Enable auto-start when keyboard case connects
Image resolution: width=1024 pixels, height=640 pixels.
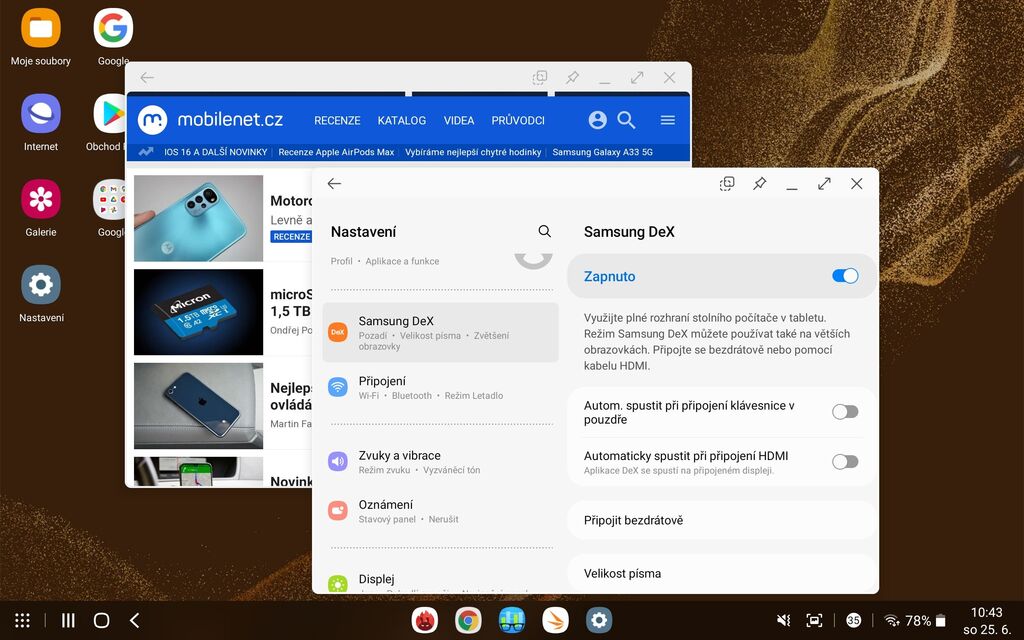point(845,411)
